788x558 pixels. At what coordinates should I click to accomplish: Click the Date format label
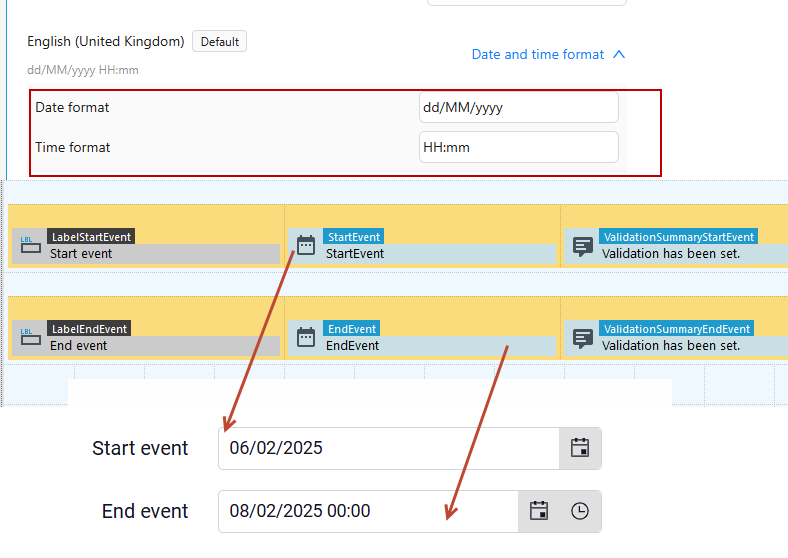72,107
